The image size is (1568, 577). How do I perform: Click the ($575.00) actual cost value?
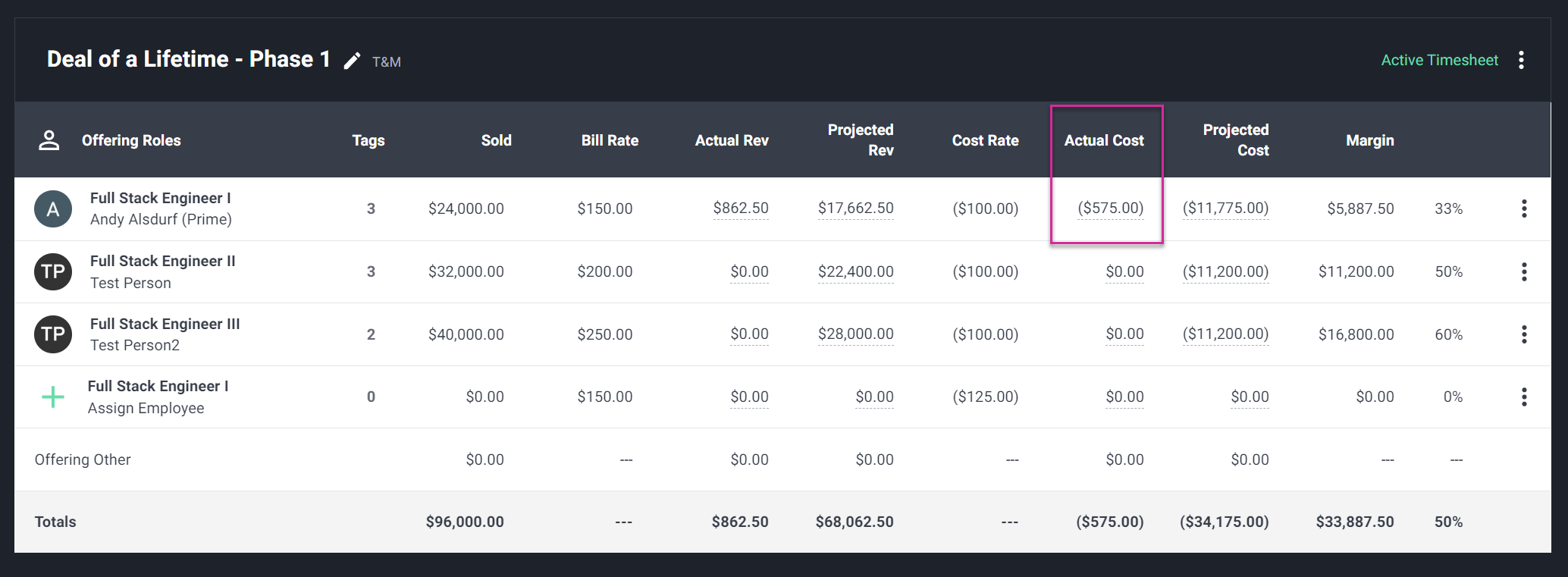click(1111, 209)
